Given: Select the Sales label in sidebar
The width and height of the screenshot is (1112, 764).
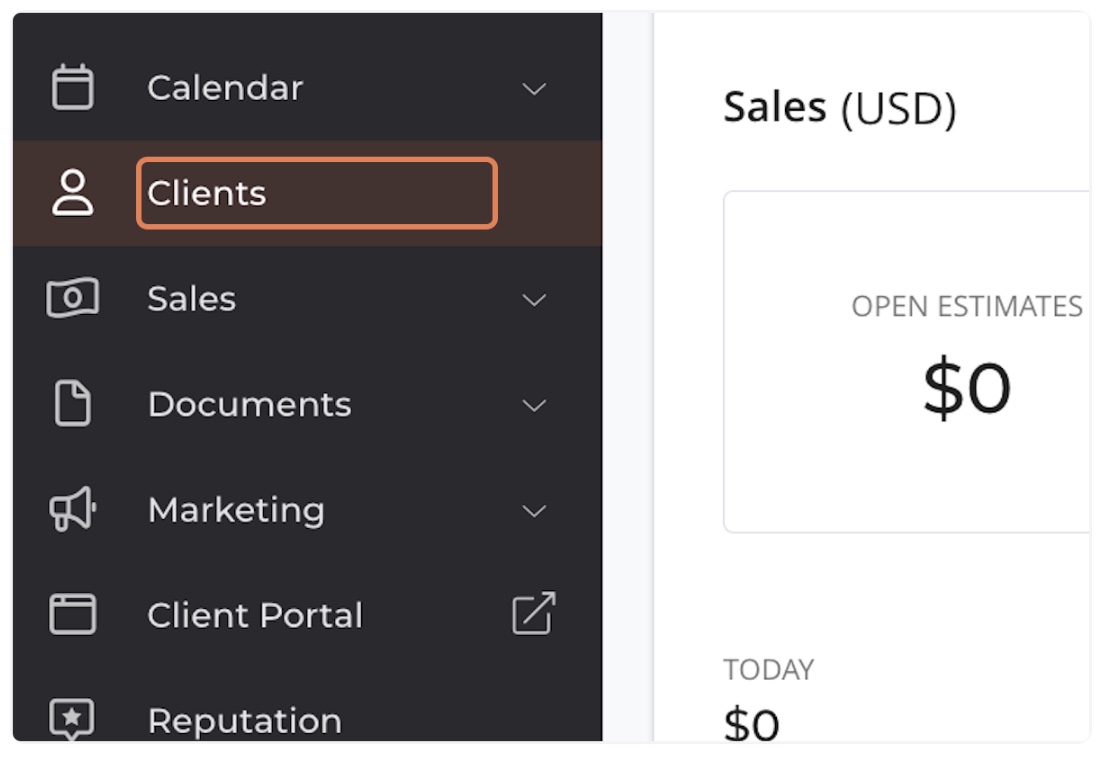Looking at the screenshot, I should 191,299.
